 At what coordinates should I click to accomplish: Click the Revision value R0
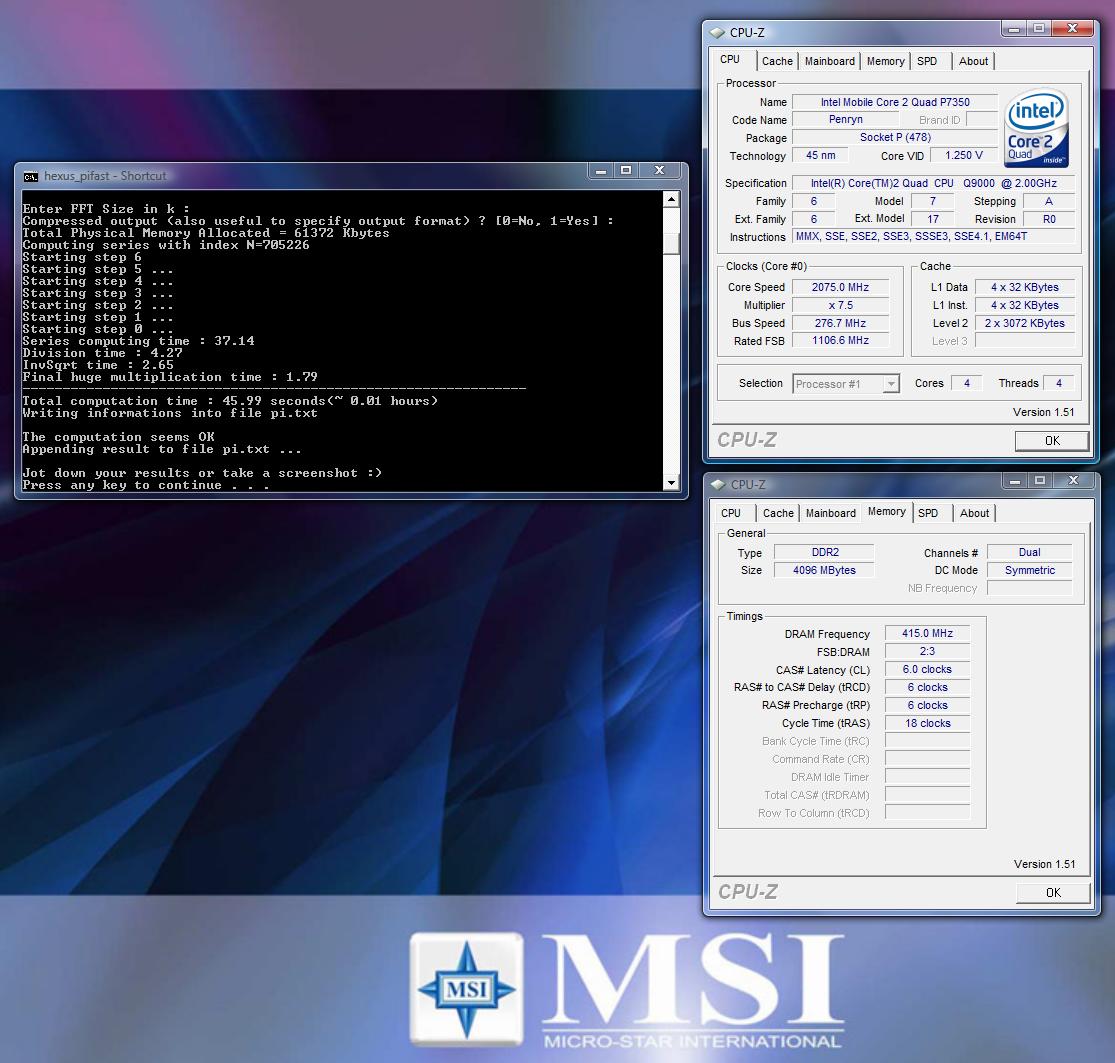click(1049, 219)
